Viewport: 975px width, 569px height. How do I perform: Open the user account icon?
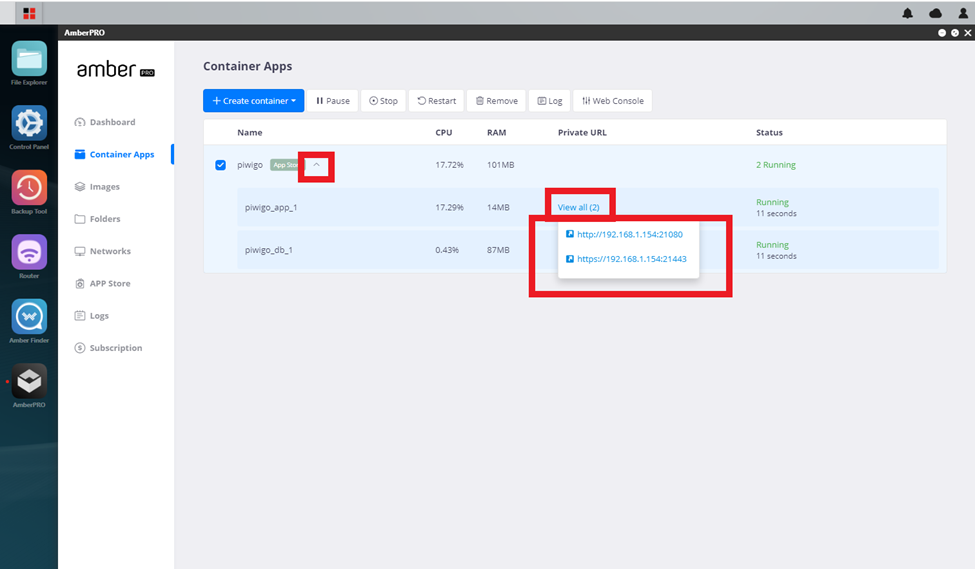coord(963,13)
